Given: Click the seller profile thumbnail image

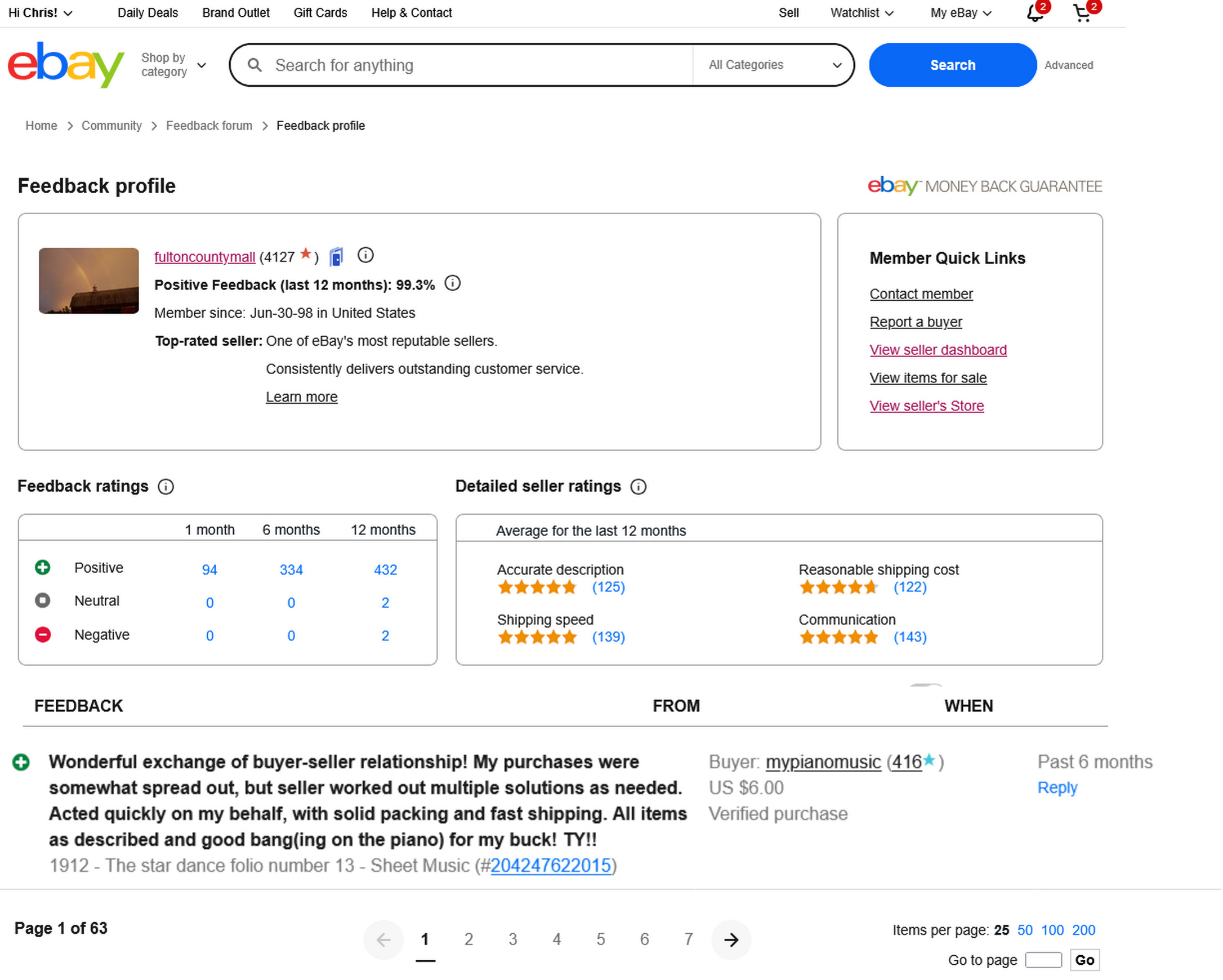Looking at the screenshot, I should point(89,281).
